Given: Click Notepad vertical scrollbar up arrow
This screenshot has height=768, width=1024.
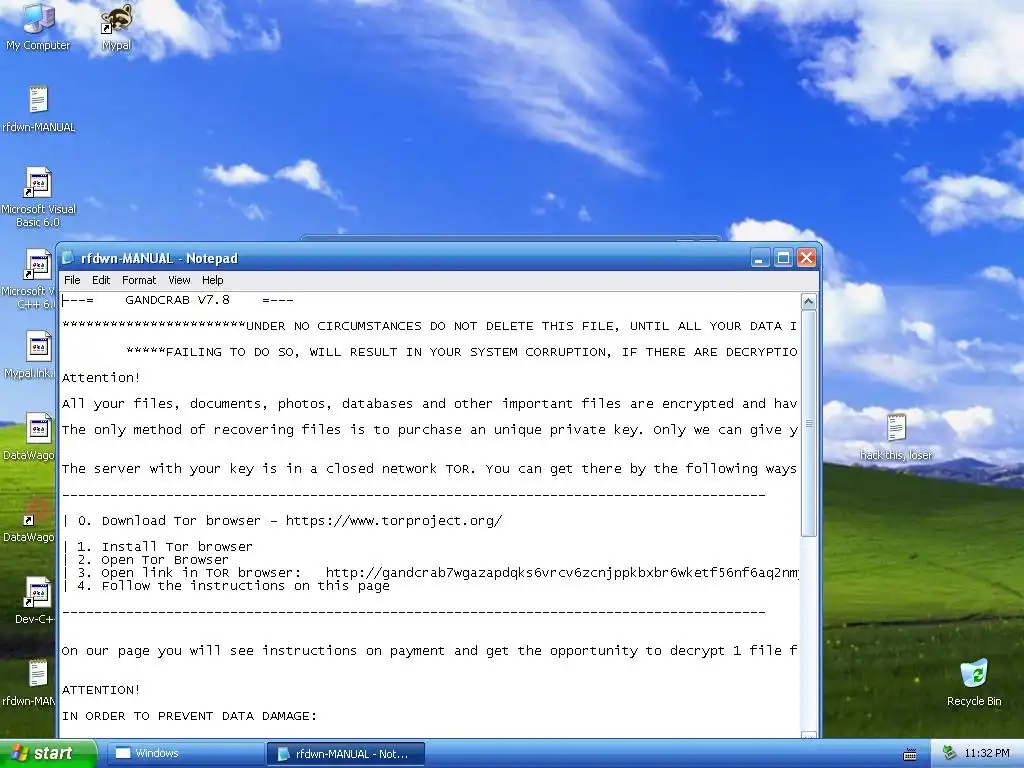Looking at the screenshot, I should [808, 302].
